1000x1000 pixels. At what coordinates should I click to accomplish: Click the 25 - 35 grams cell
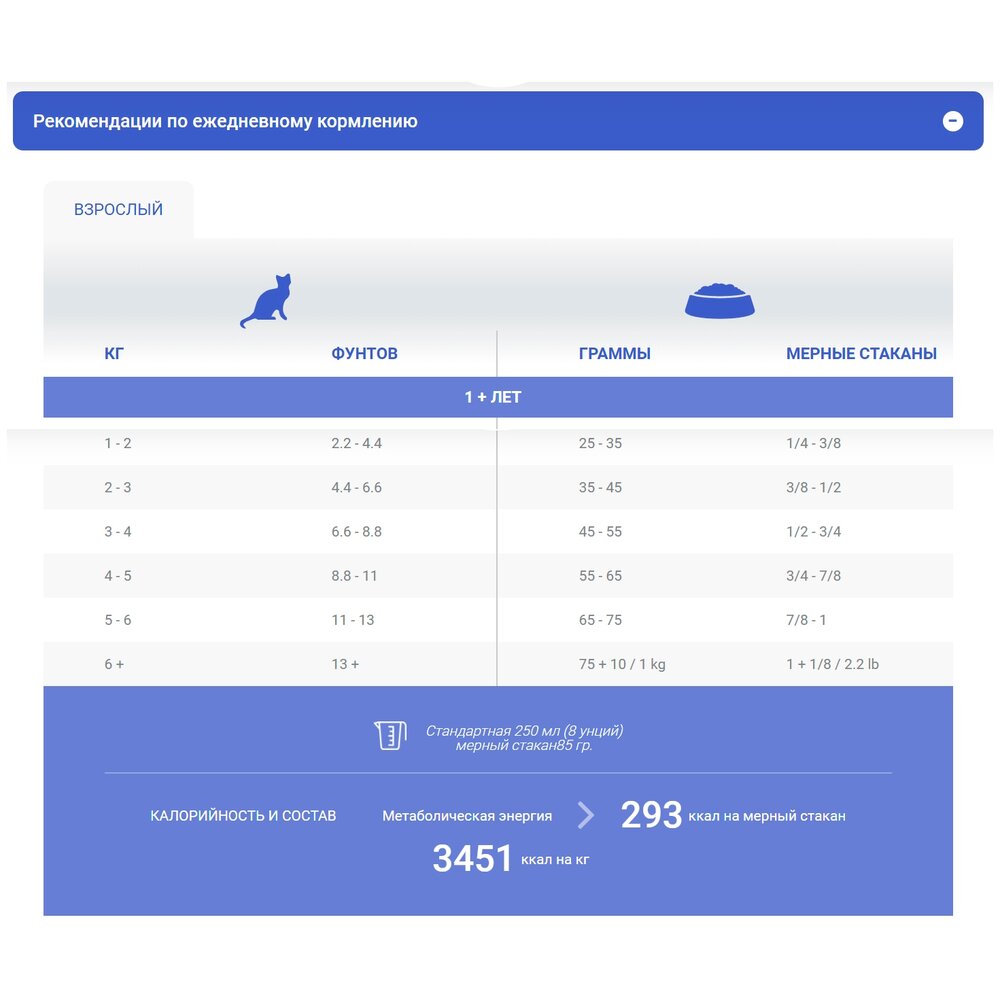pyautogui.click(x=600, y=443)
